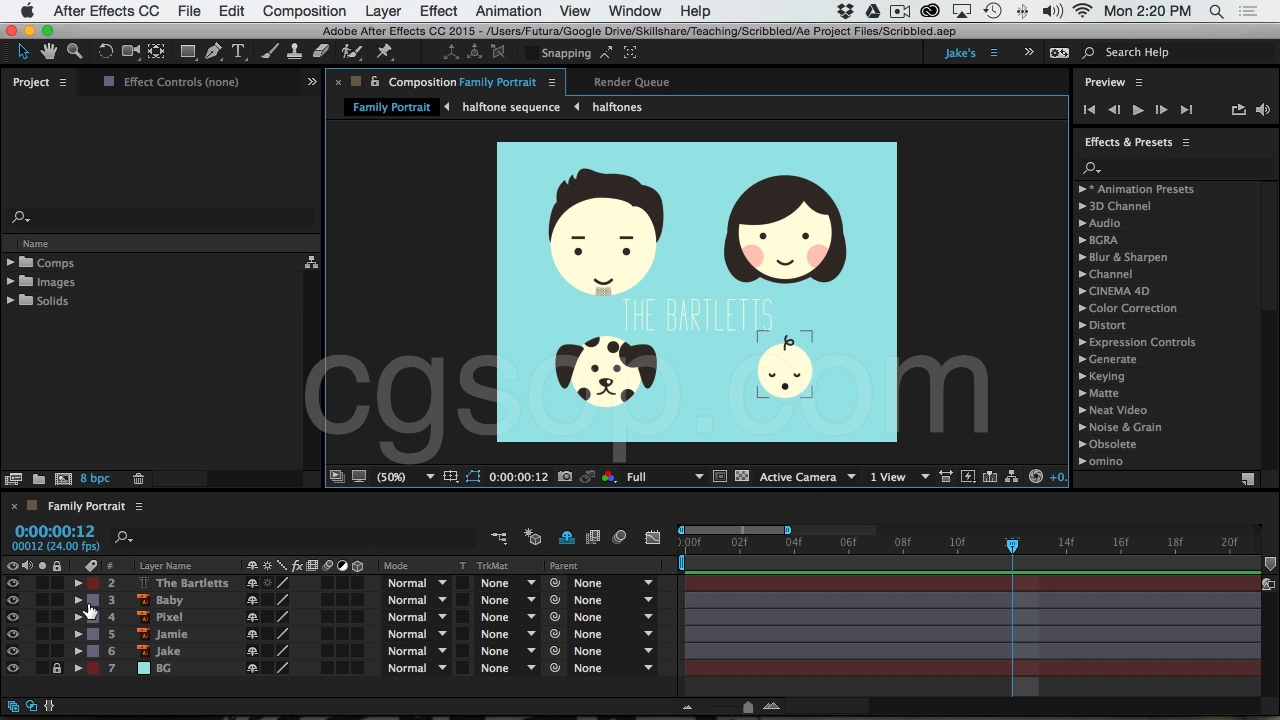Click the 8 bpc color depth button
This screenshot has height=720, width=1280.
(x=95, y=479)
